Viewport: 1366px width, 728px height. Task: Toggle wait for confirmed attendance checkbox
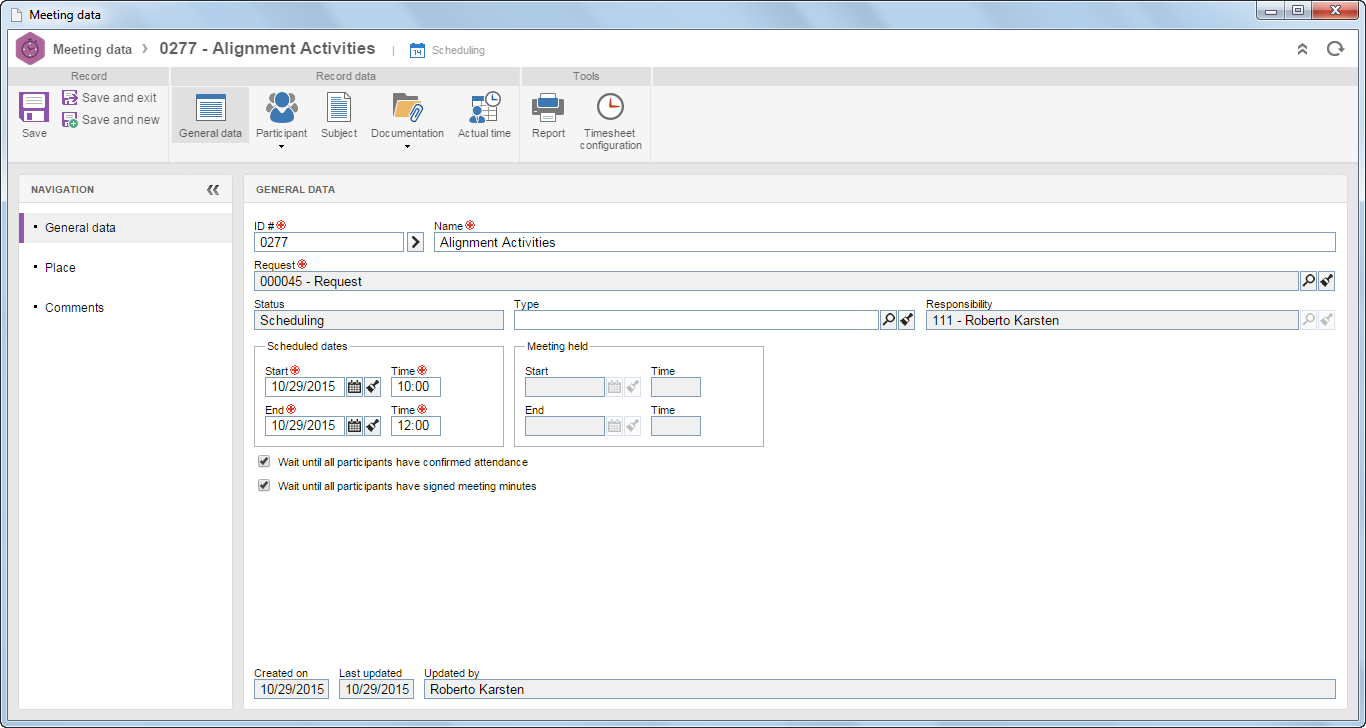click(264, 462)
